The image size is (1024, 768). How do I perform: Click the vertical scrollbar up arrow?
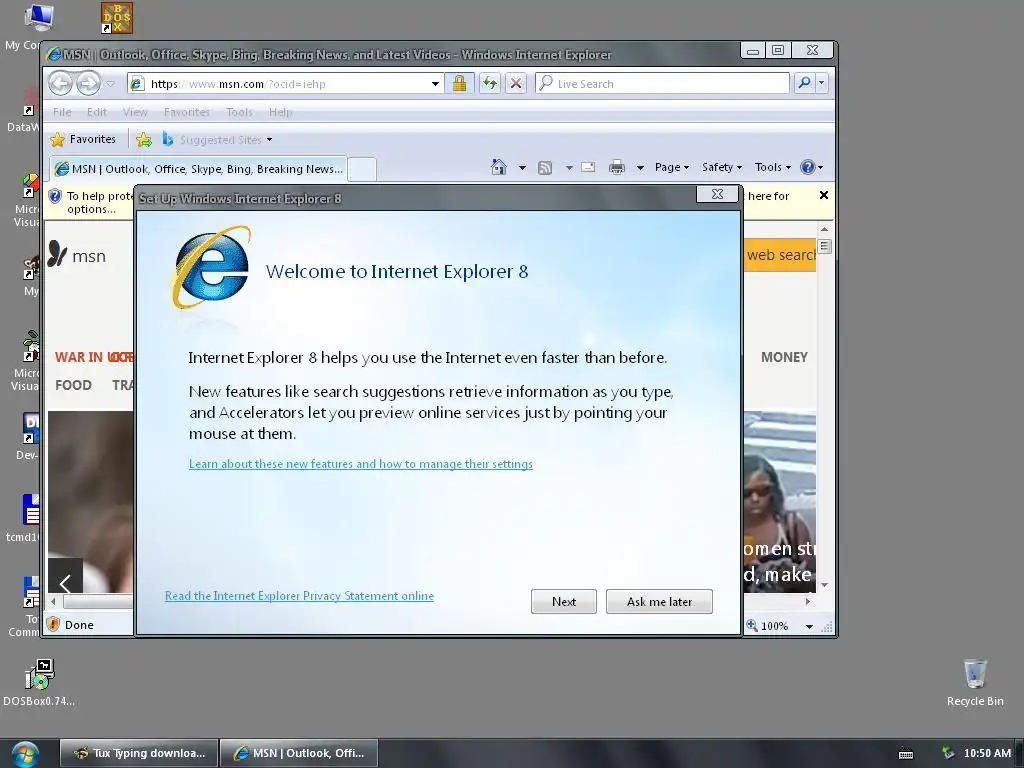[x=824, y=229]
